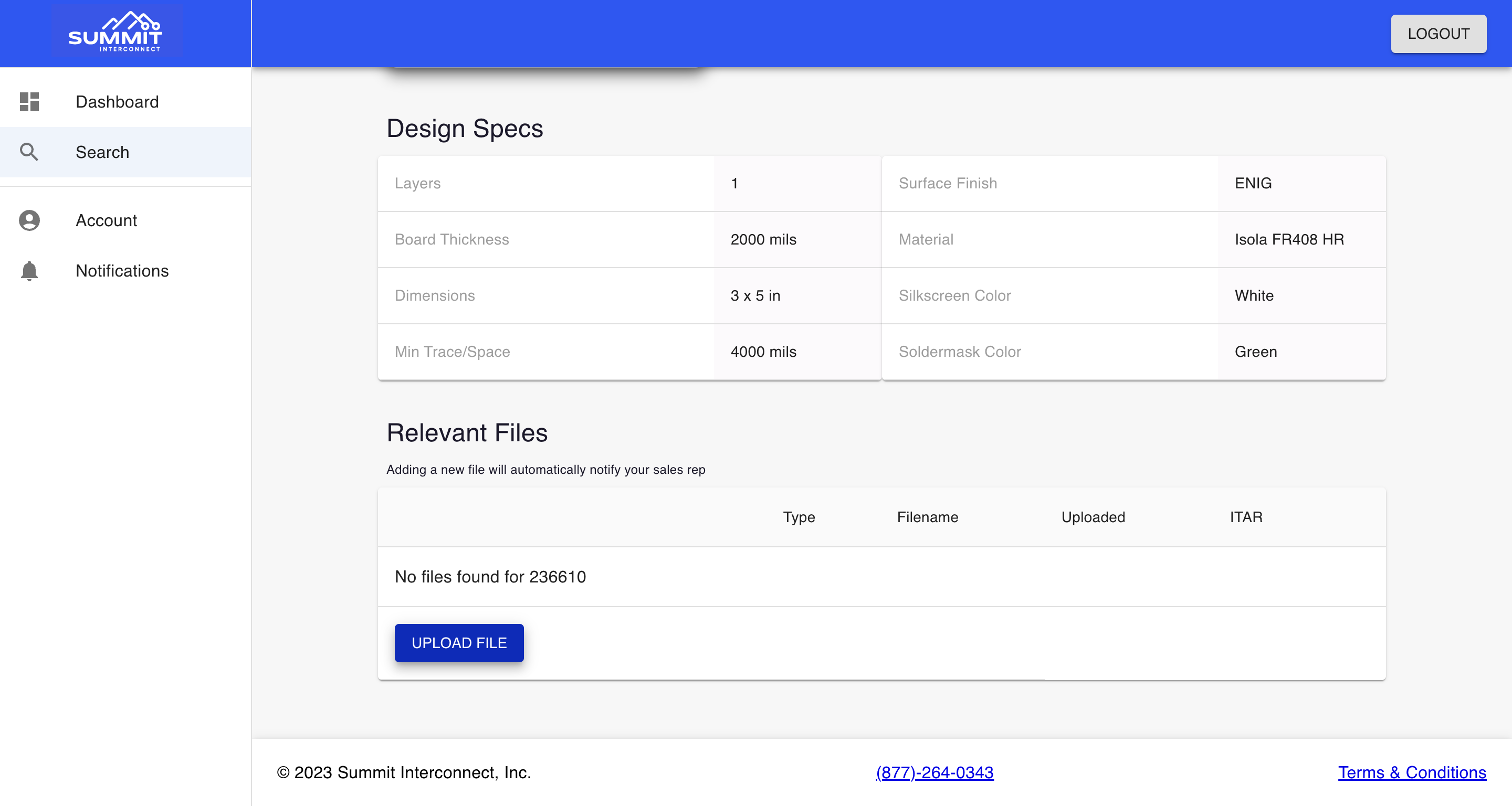This screenshot has width=1512, height=806.
Task: Click the Dashboard grid icon
Action: point(29,101)
